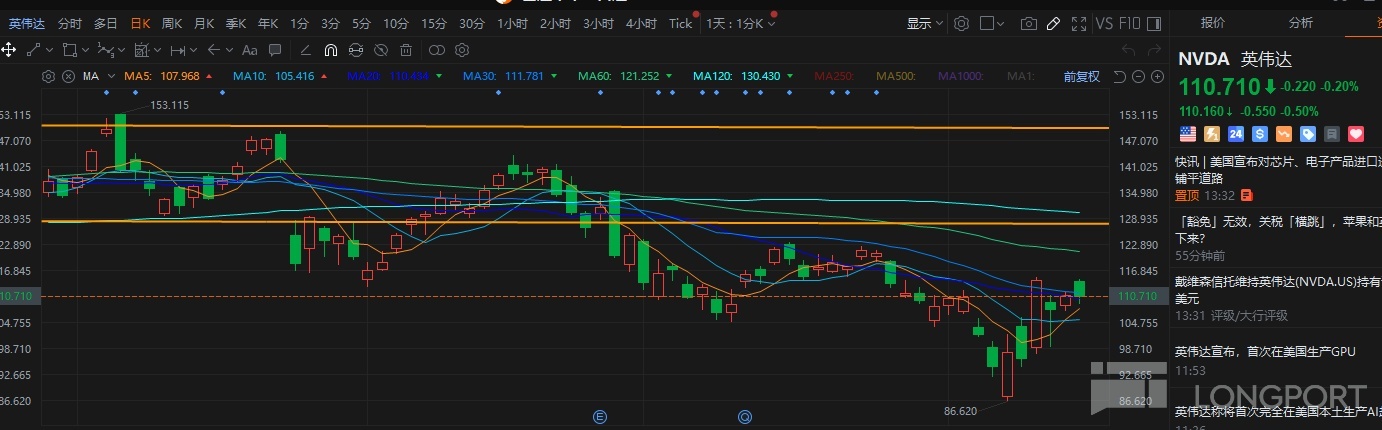
Task: Open the chart layout square dropdown
Action: pos(992,23)
